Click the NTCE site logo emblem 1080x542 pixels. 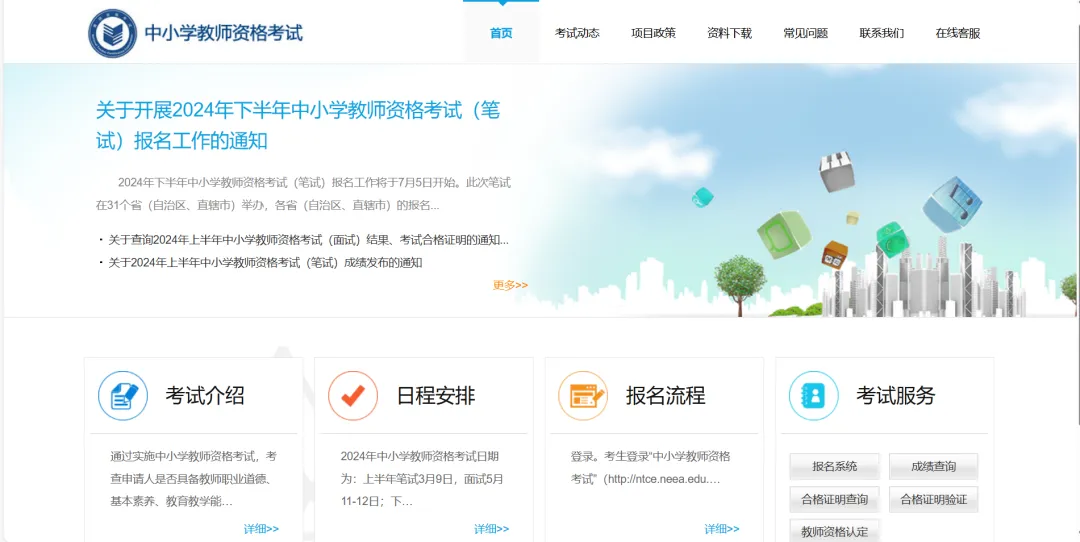pos(113,33)
